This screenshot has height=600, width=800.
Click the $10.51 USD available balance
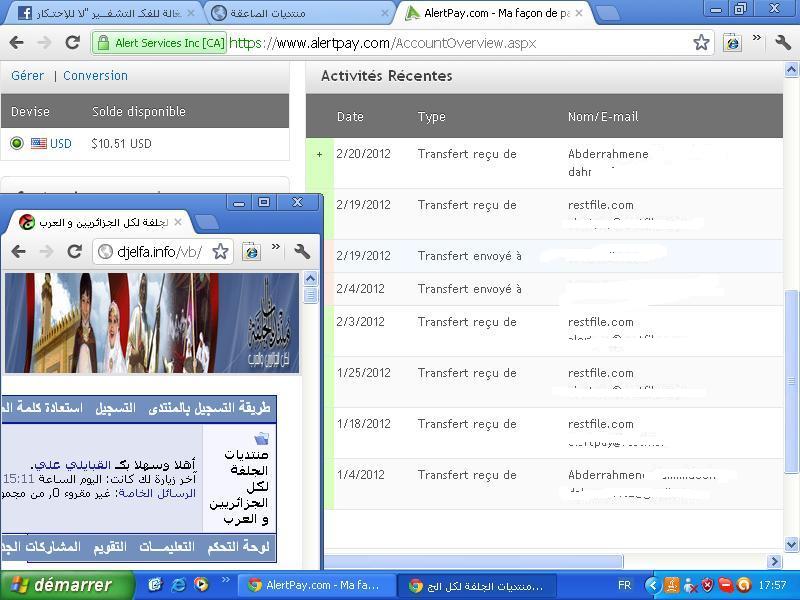point(121,144)
